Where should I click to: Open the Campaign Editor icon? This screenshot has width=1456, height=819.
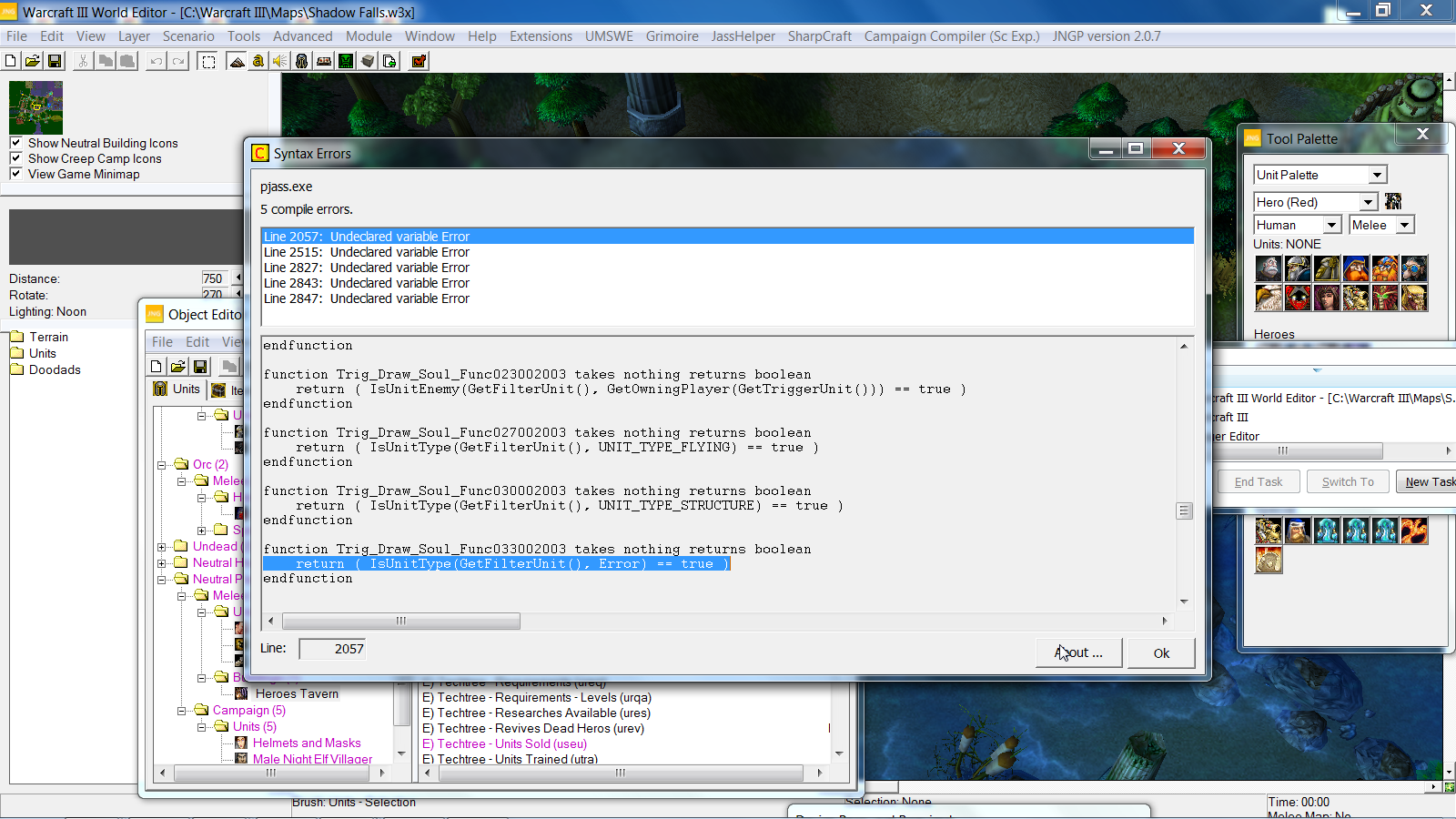coord(324,61)
